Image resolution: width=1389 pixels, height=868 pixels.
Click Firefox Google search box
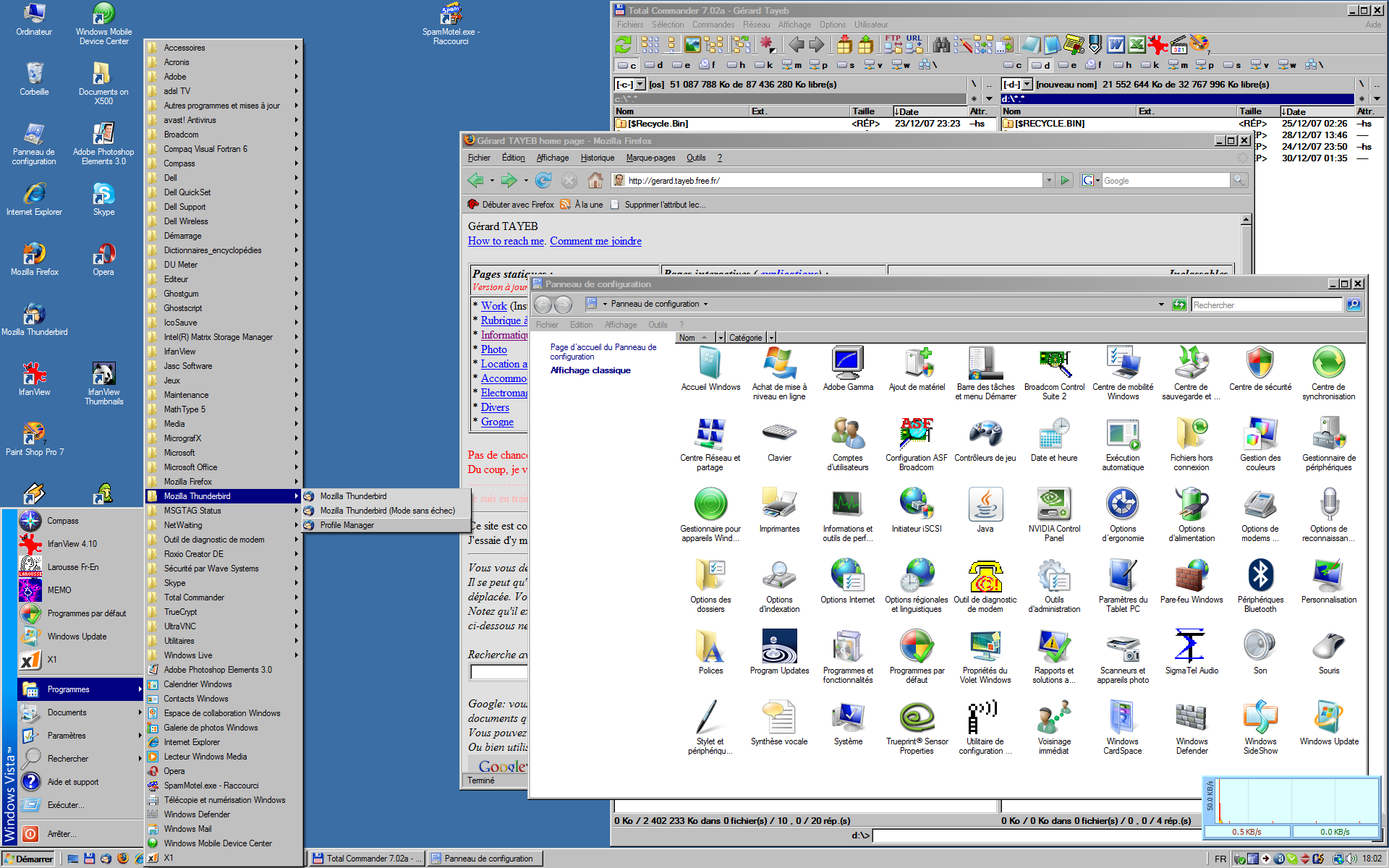(1165, 180)
